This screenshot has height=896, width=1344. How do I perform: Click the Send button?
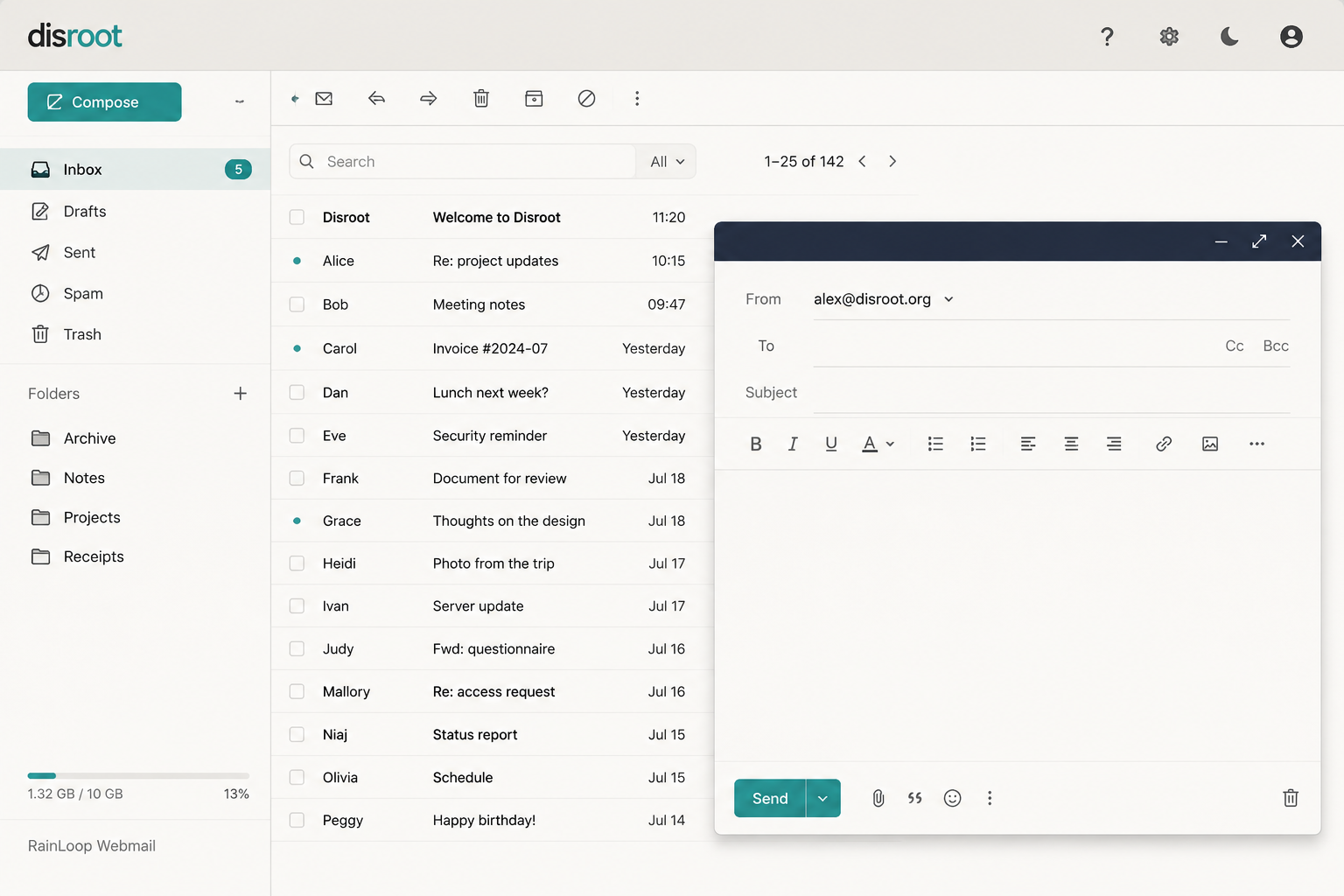770,798
